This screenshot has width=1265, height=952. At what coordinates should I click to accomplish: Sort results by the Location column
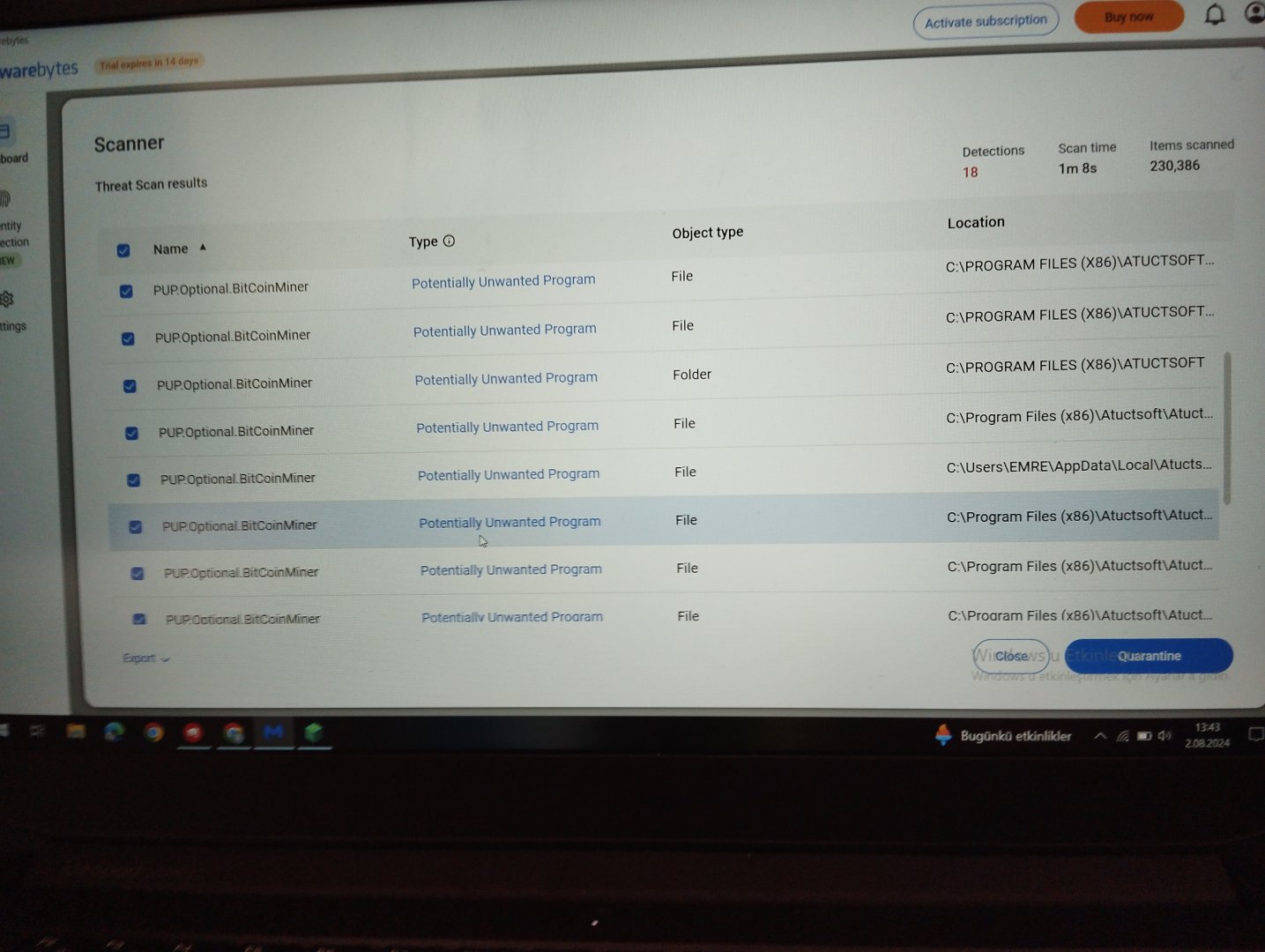pyautogui.click(x=976, y=222)
